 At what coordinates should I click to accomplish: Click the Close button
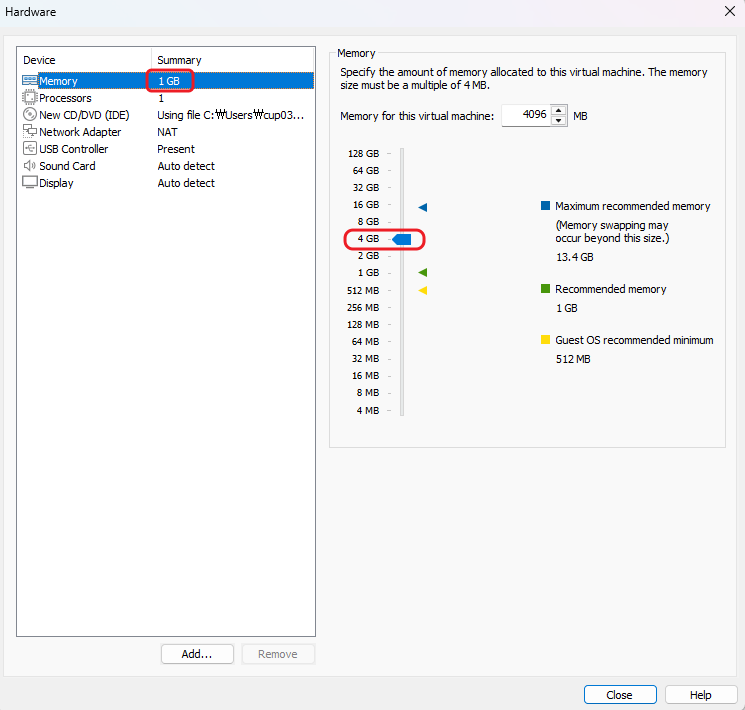click(620, 695)
